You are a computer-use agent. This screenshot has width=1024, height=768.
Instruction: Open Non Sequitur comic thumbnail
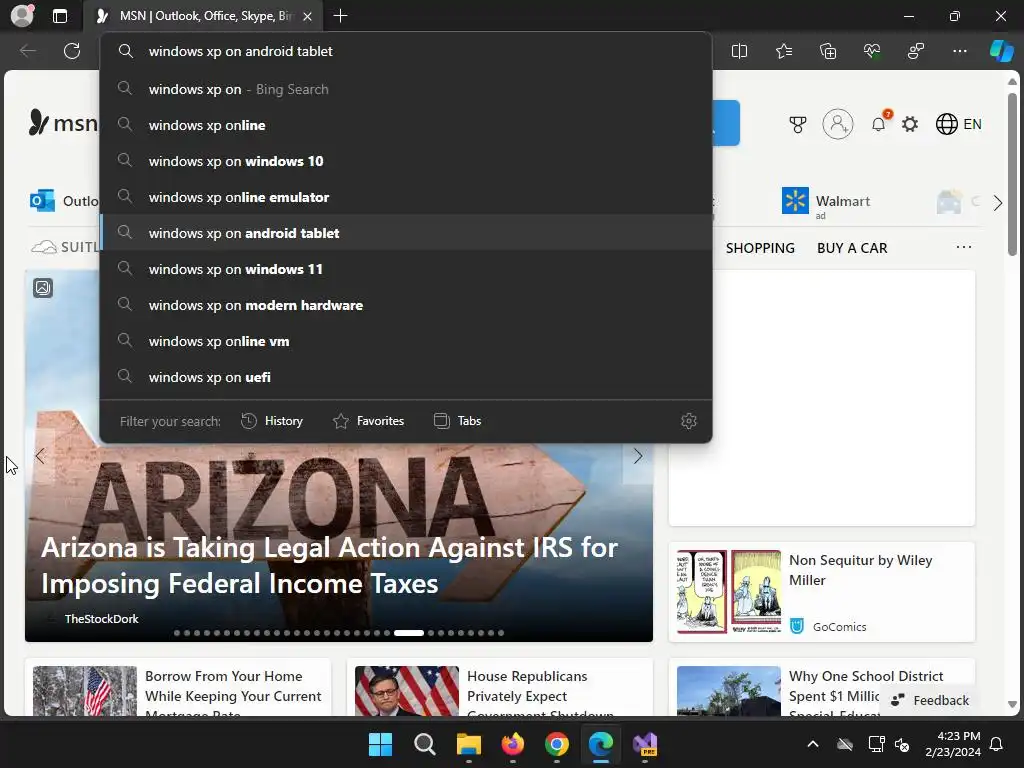click(x=729, y=592)
